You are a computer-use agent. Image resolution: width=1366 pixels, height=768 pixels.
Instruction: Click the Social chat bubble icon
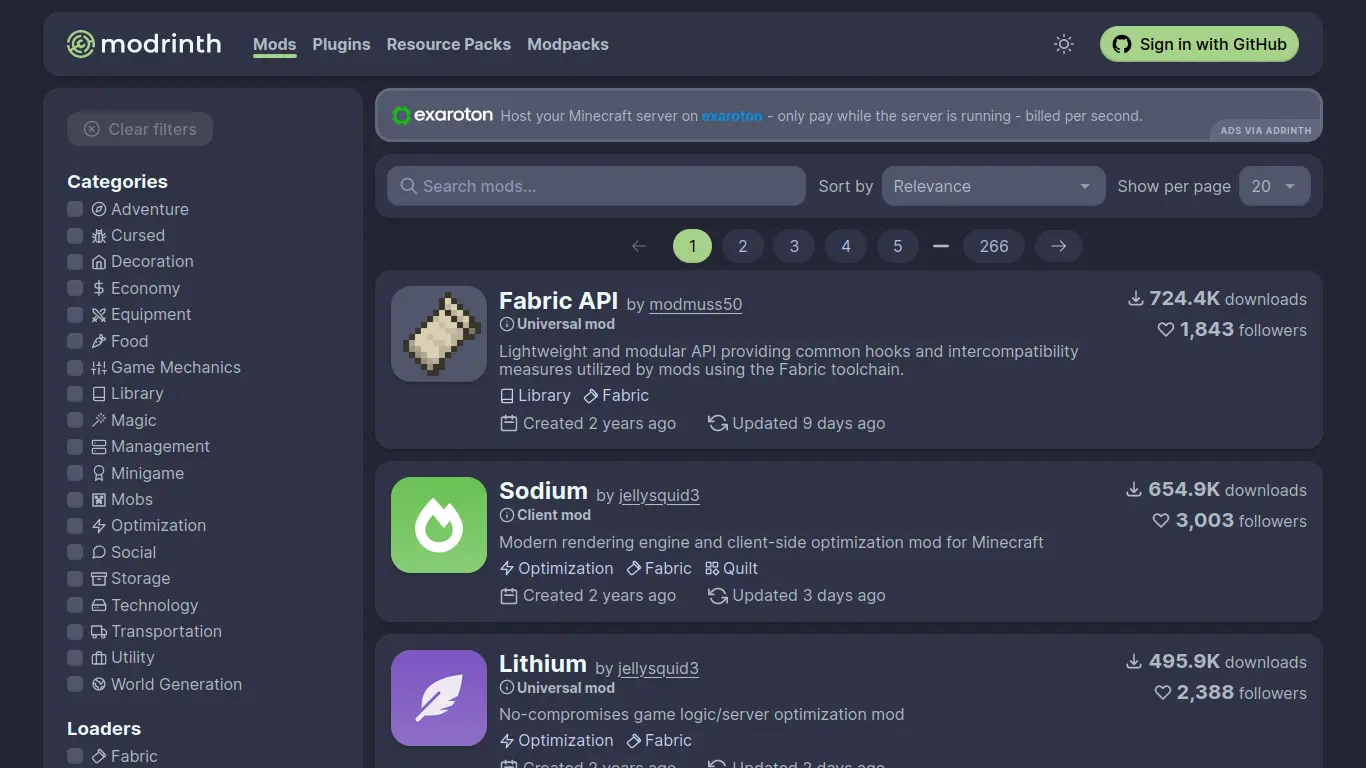(x=99, y=552)
